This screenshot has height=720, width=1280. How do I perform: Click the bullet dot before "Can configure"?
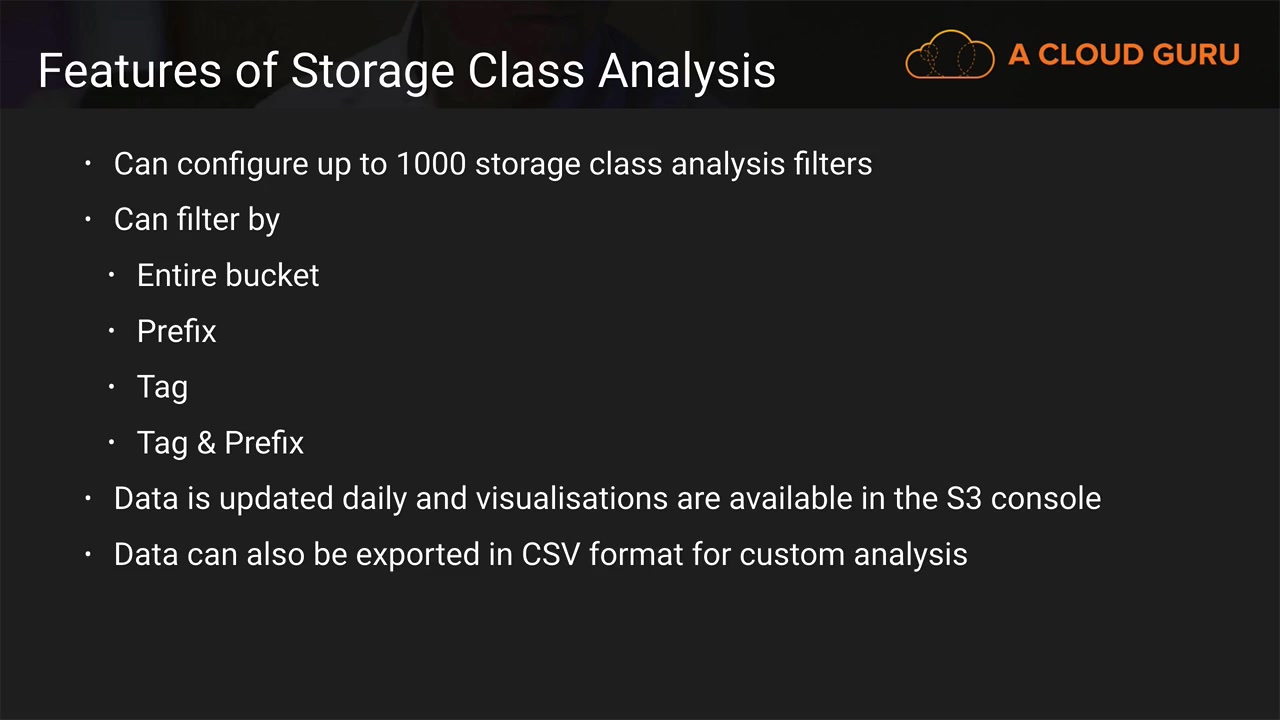click(89, 163)
